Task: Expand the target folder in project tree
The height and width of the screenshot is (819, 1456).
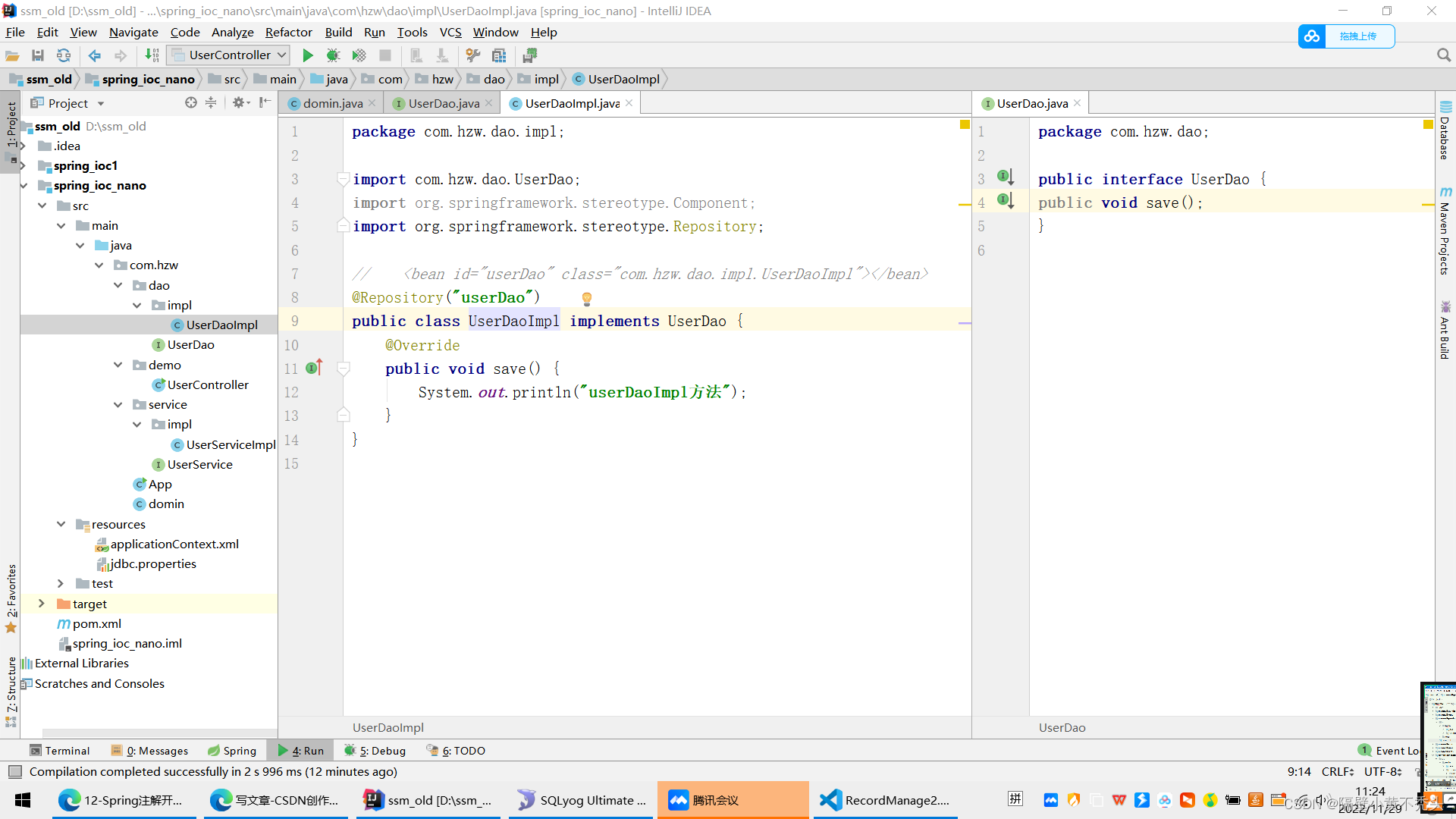Action: coord(42,604)
